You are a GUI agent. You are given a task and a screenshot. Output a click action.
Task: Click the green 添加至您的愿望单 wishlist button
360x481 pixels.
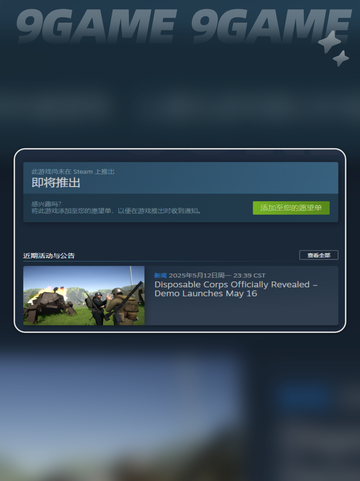291,208
